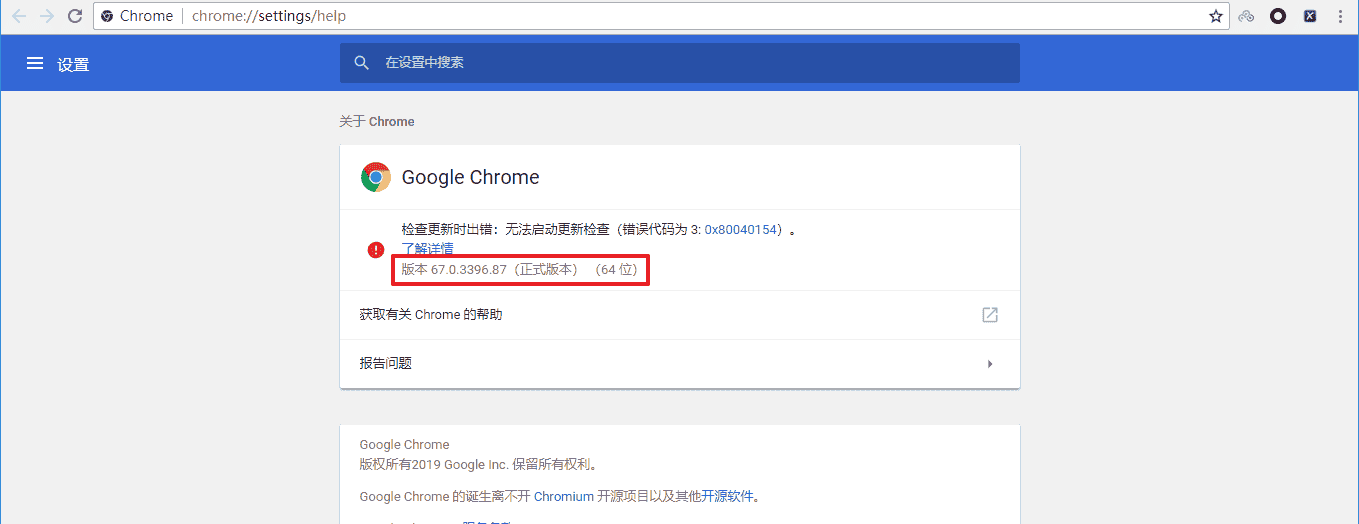Click the blue X extension icon
The image size is (1359, 524).
(x=1310, y=16)
